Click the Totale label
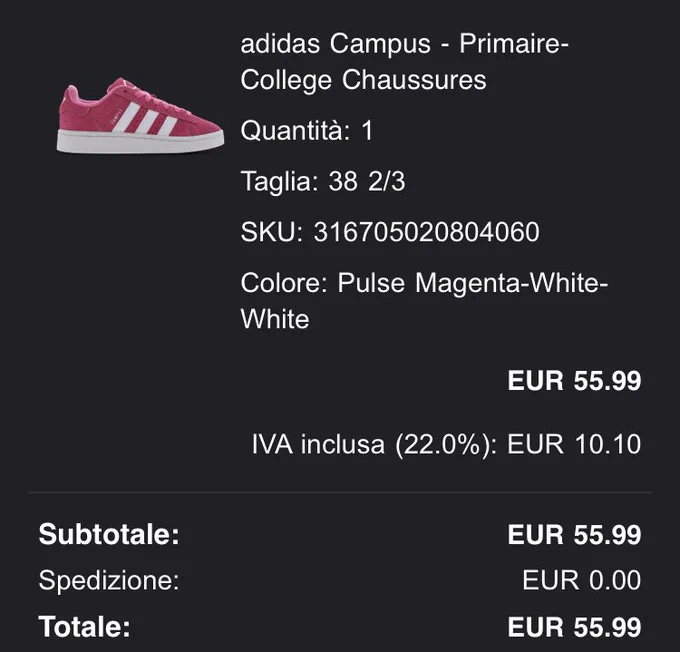The image size is (680, 652). click(85, 627)
